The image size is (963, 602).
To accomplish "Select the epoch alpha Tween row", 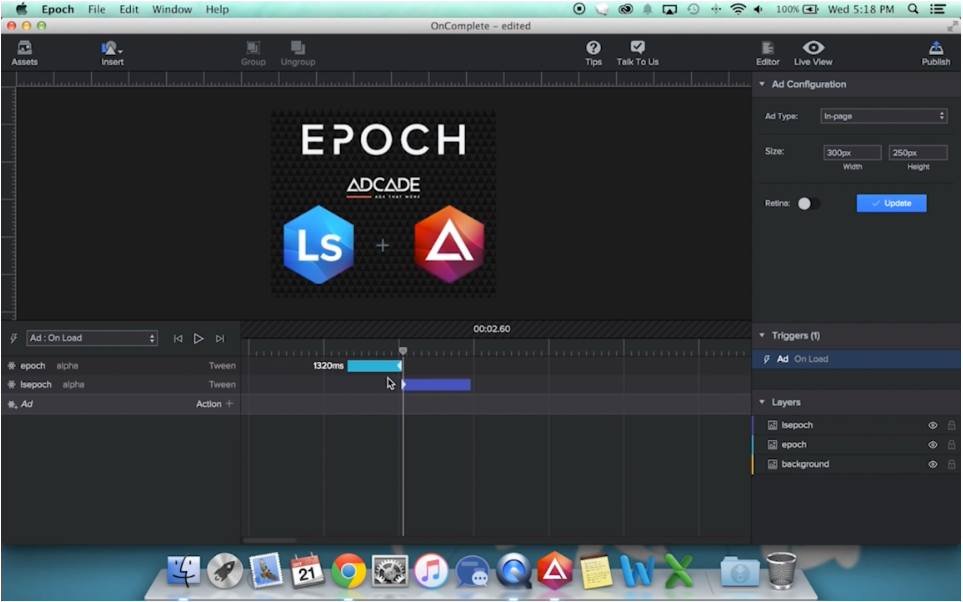I will (121, 366).
